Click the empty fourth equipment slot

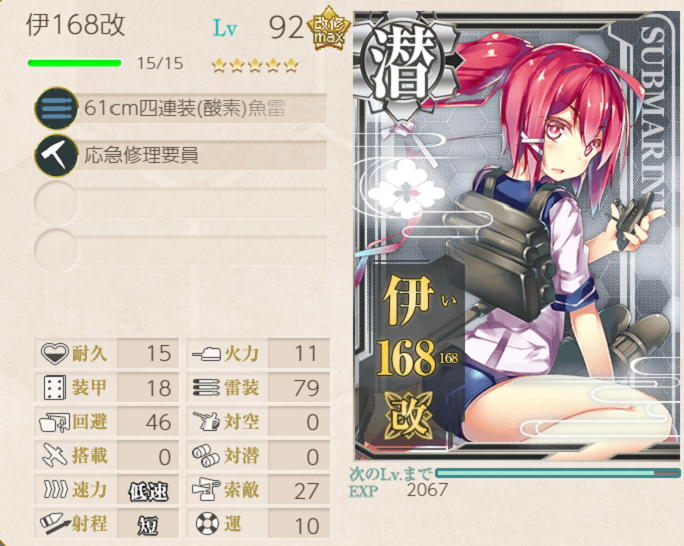(x=181, y=250)
